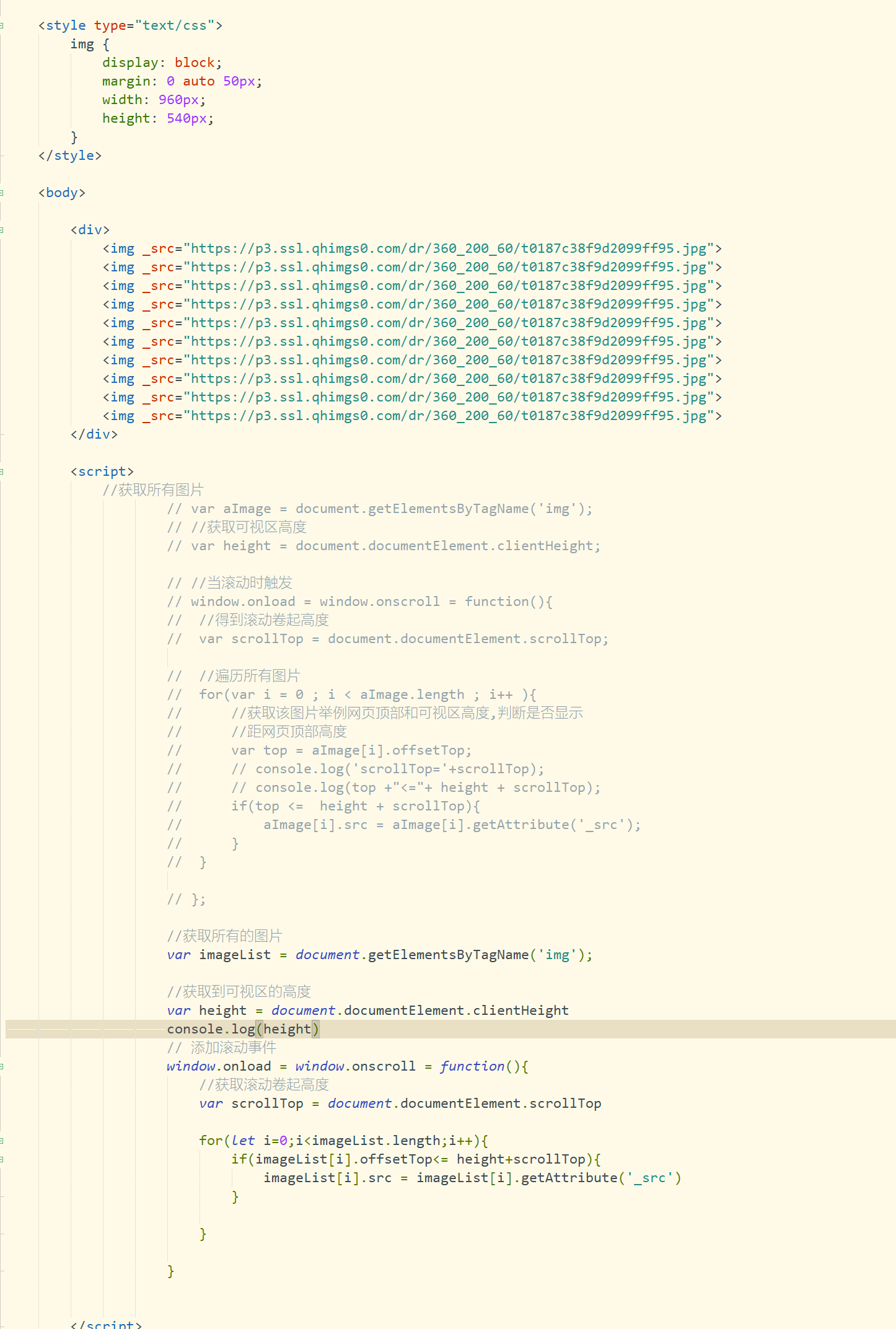This screenshot has width=896, height=1329.
Task: Click the comment '//获取所有图片'
Action: pyautogui.click(x=153, y=490)
